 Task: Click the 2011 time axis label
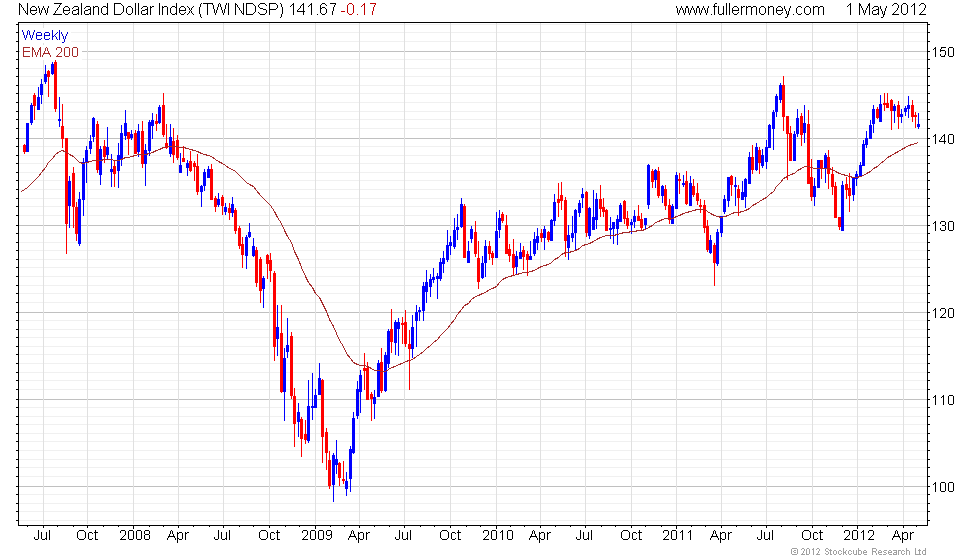click(678, 535)
